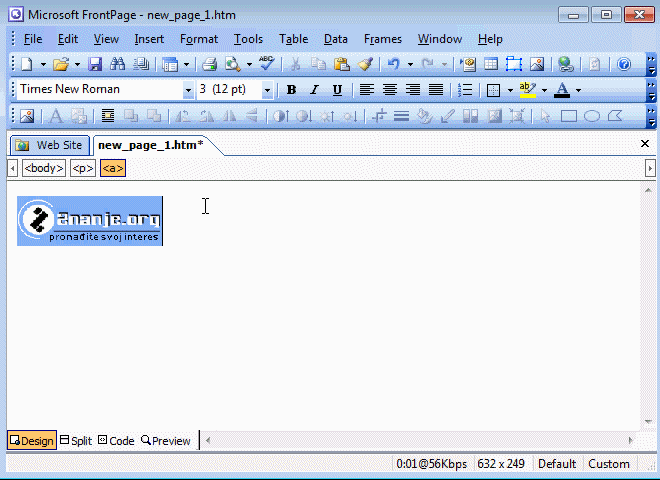
Task: Open the font color dropdown arrow
Action: pos(578,90)
